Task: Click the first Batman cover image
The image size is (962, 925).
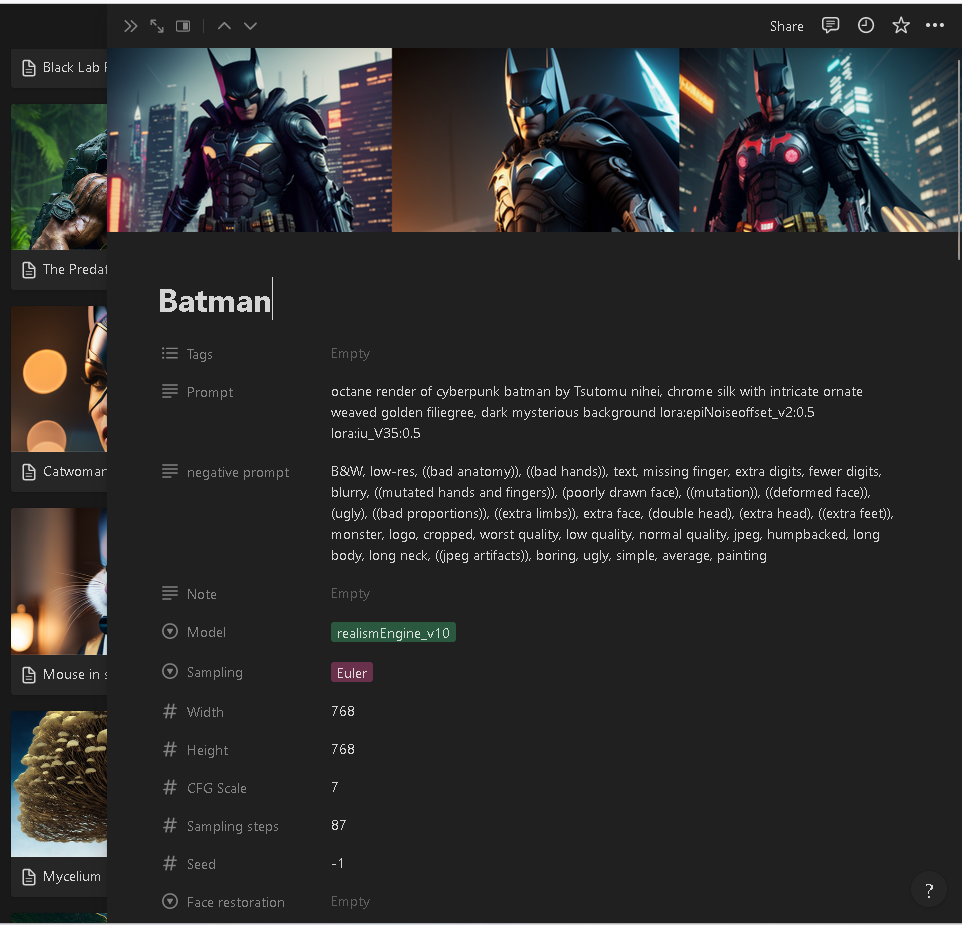Action: pyautogui.click(x=250, y=140)
